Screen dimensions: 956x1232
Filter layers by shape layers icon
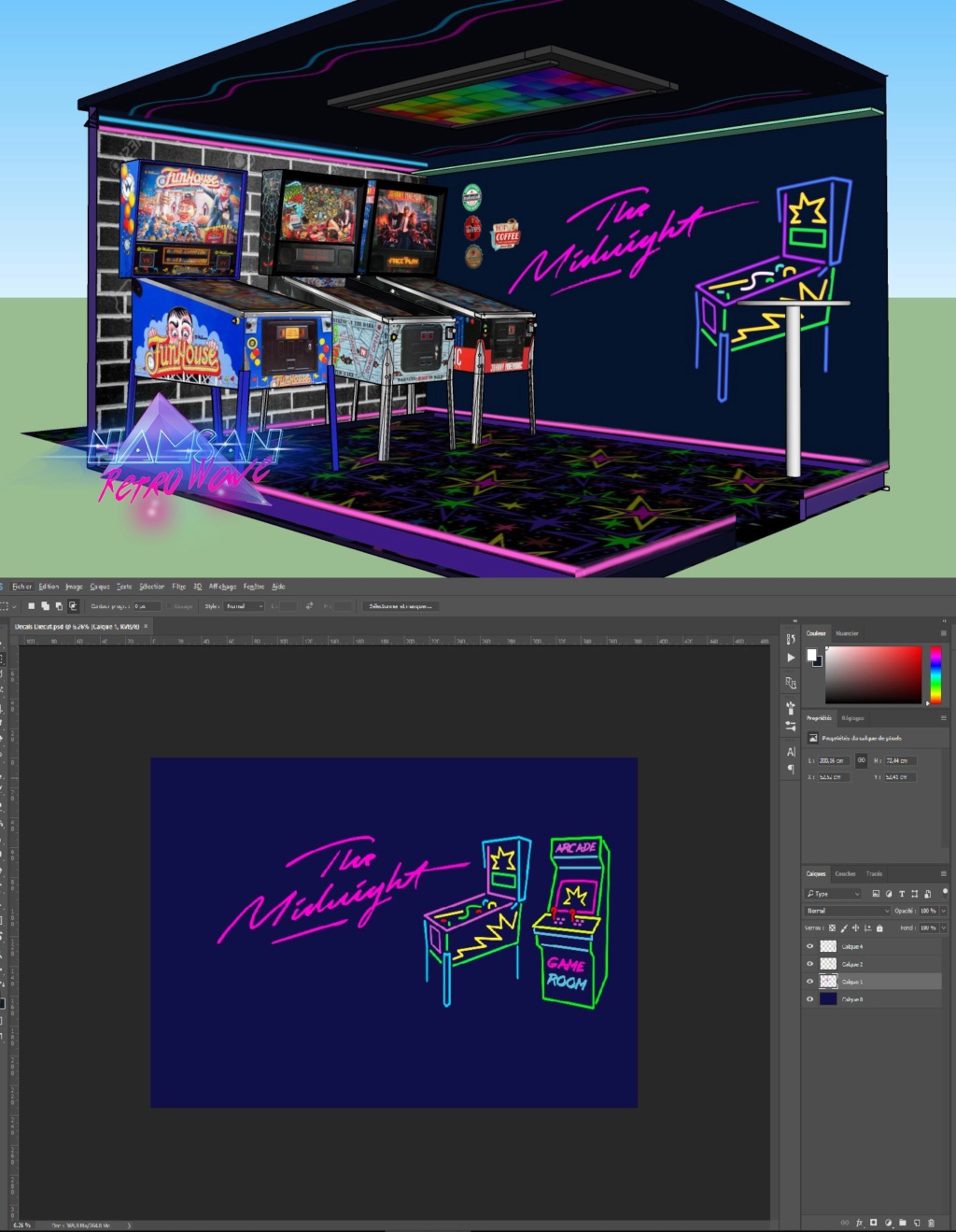pyautogui.click(x=915, y=894)
